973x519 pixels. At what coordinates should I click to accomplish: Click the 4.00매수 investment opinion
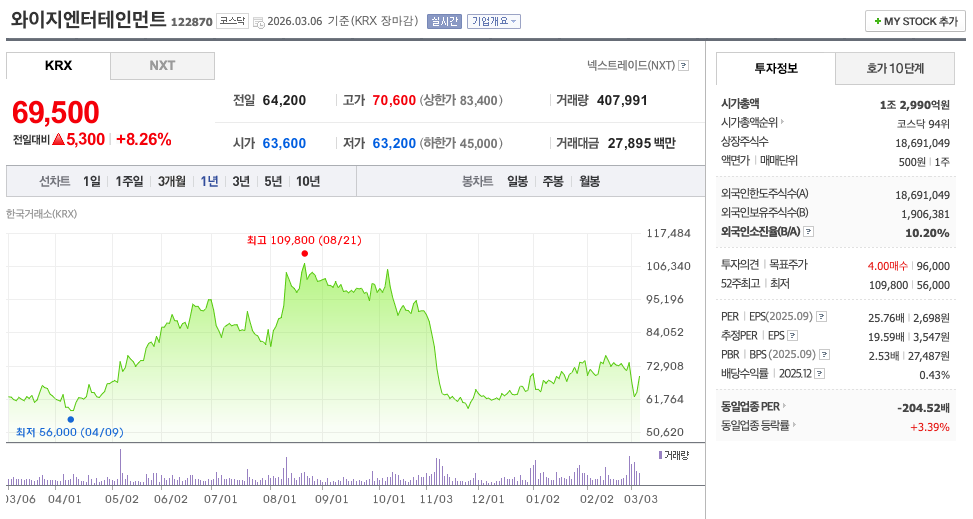[887, 266]
